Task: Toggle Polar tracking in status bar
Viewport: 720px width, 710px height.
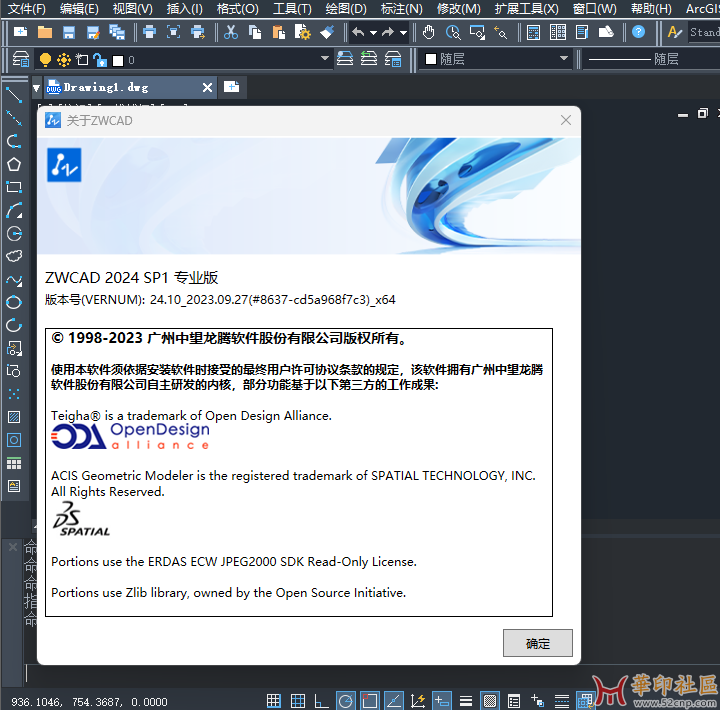Action: 345,701
